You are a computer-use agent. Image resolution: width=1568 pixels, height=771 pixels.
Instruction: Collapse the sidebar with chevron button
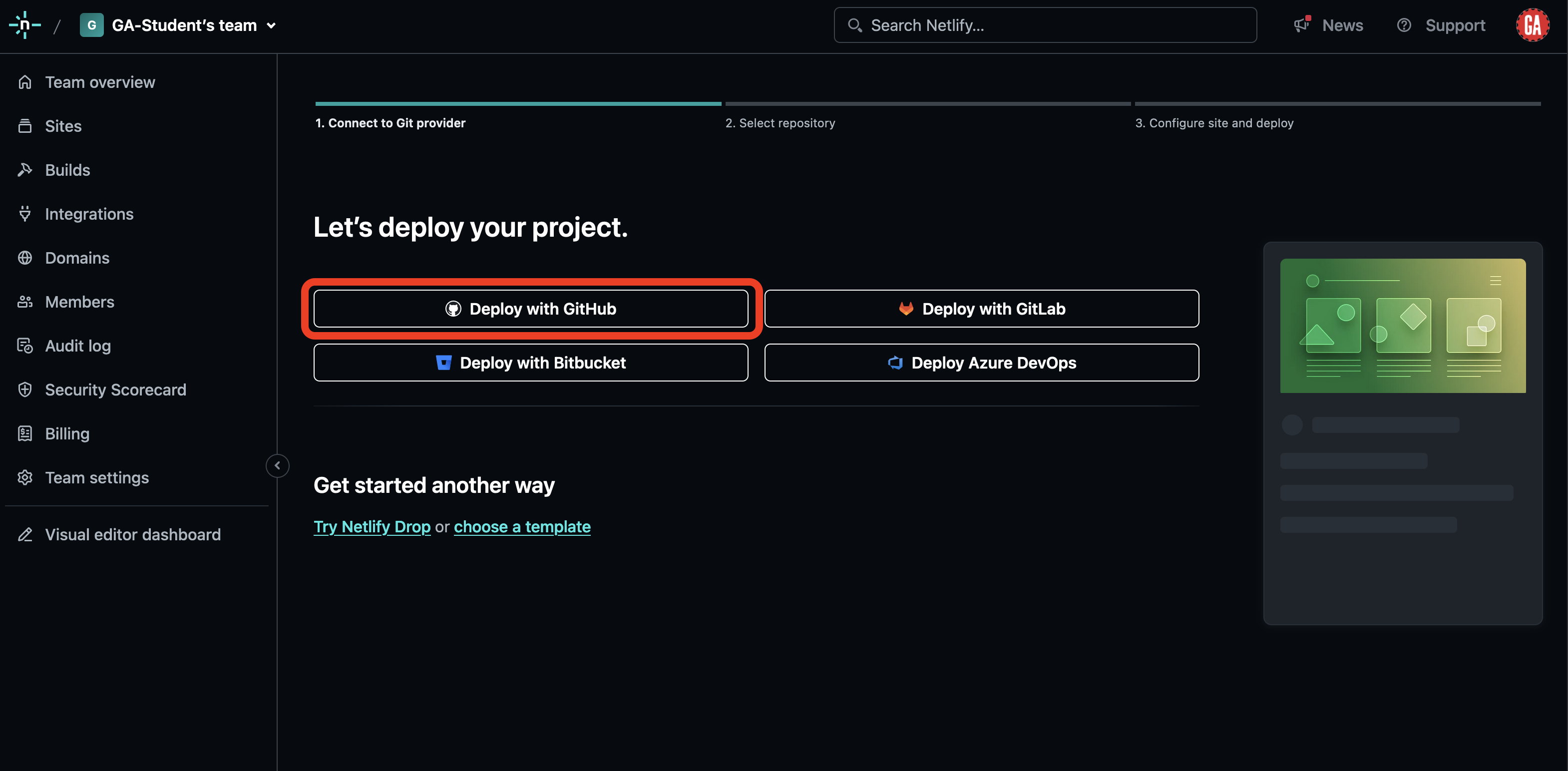pyautogui.click(x=278, y=465)
